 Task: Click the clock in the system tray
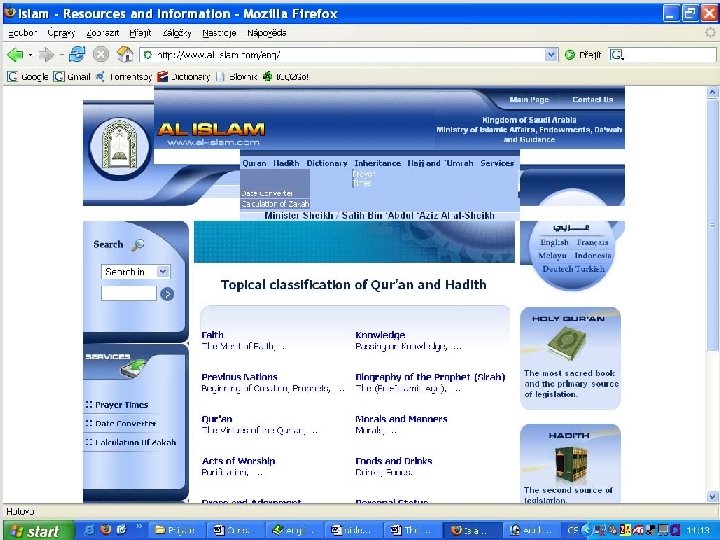coord(699,530)
